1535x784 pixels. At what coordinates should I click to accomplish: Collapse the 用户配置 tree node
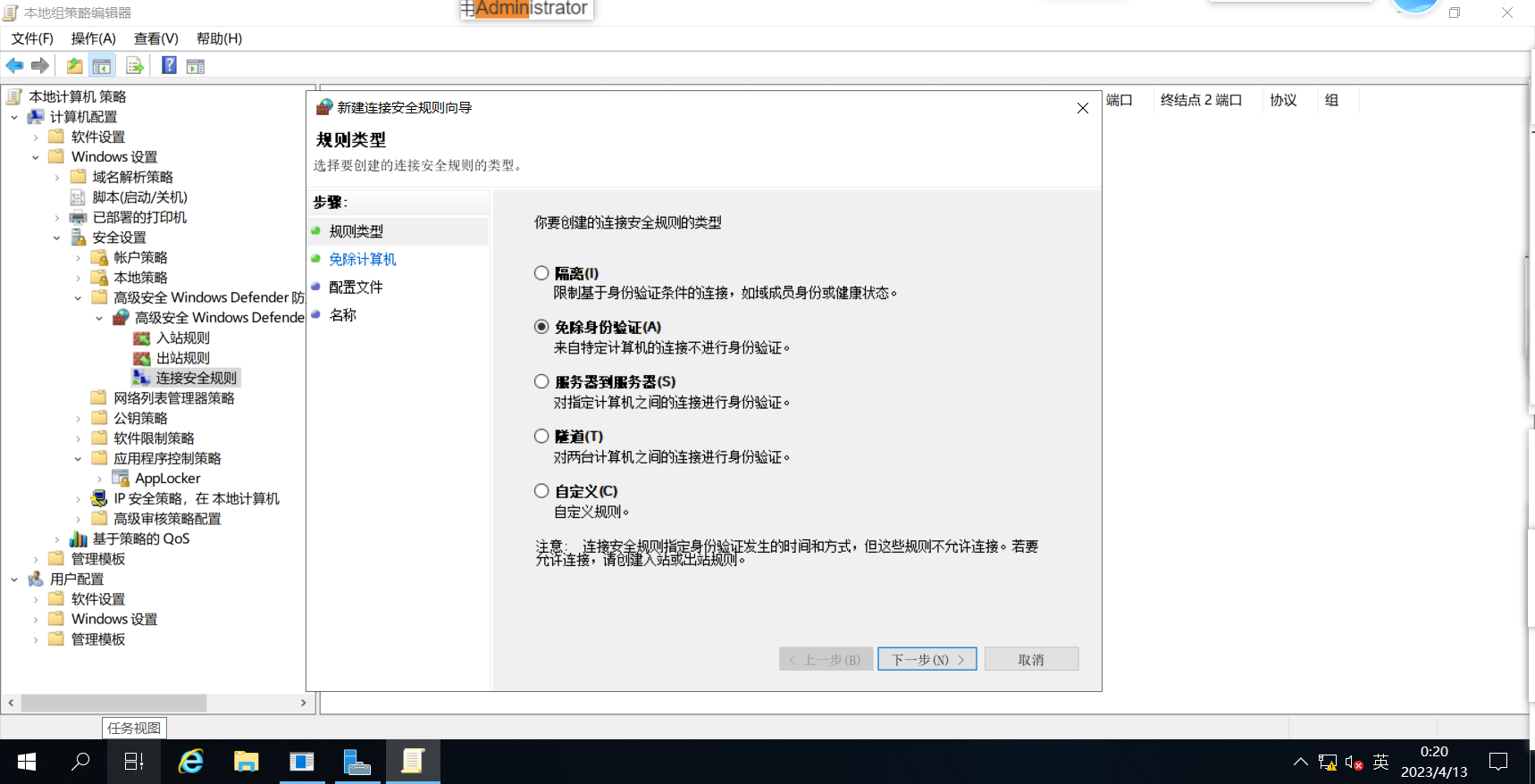(x=14, y=580)
